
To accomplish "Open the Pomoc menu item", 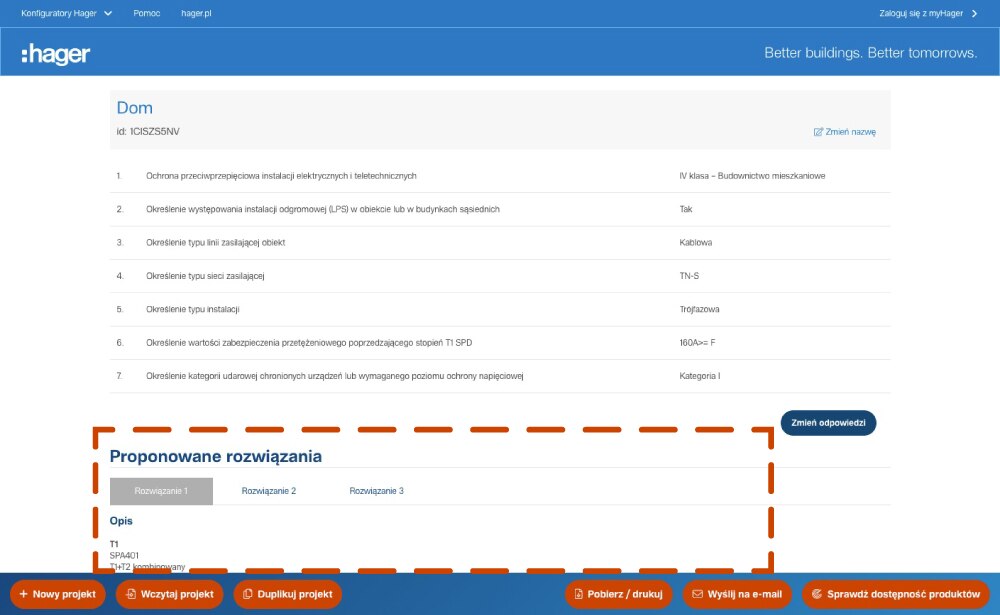I will 147,14.
